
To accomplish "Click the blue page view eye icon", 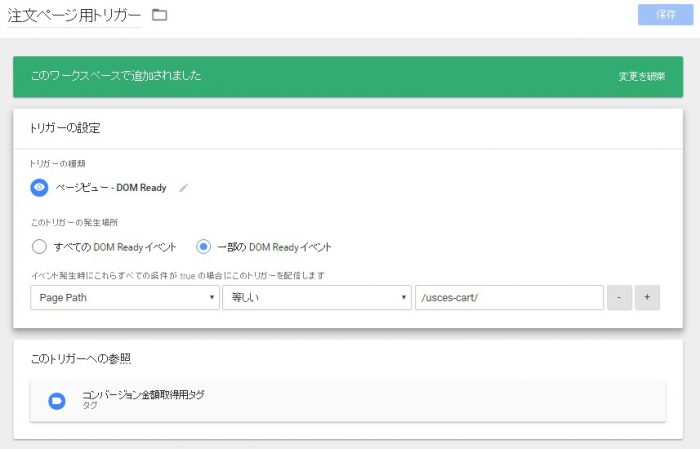I will coord(40,187).
